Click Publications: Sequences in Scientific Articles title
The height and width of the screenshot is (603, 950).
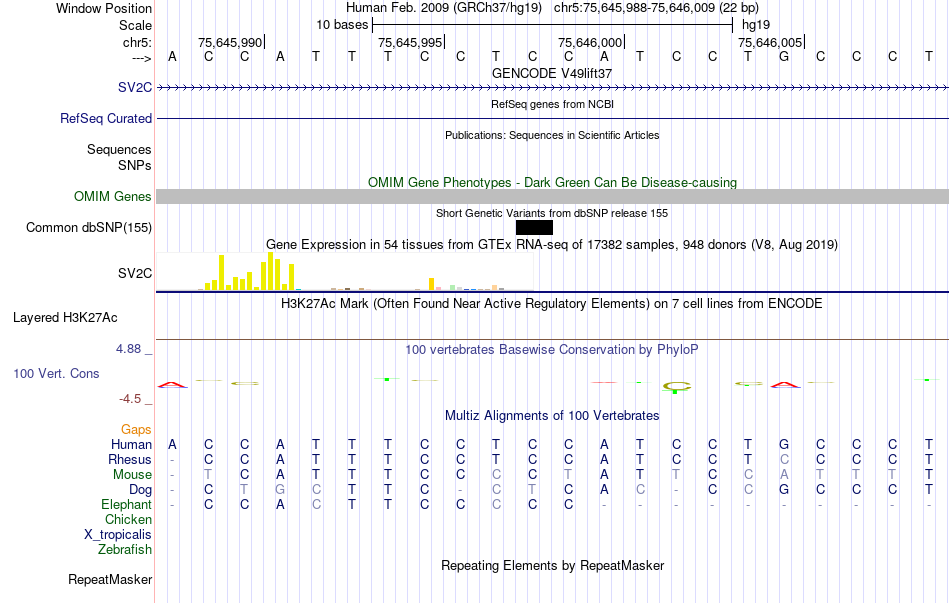pyautogui.click(x=552, y=135)
